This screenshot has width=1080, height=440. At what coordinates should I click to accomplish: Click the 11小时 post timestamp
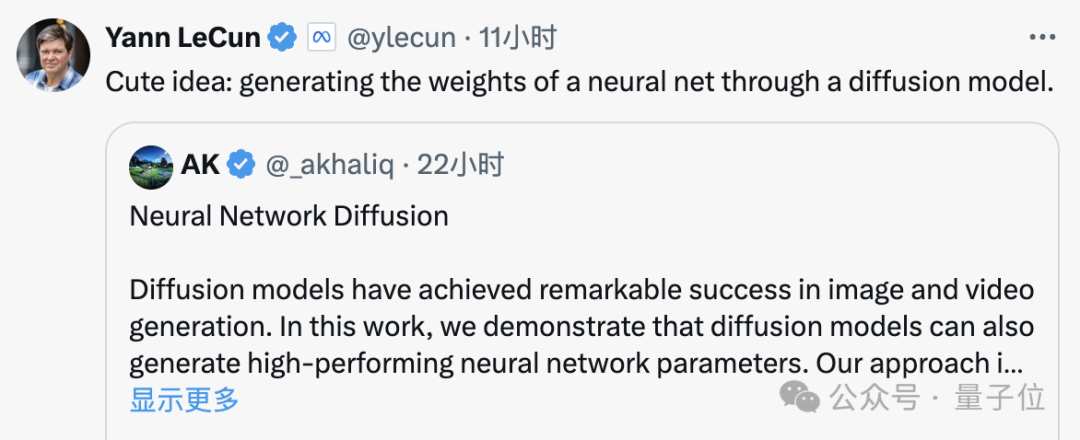(517, 38)
